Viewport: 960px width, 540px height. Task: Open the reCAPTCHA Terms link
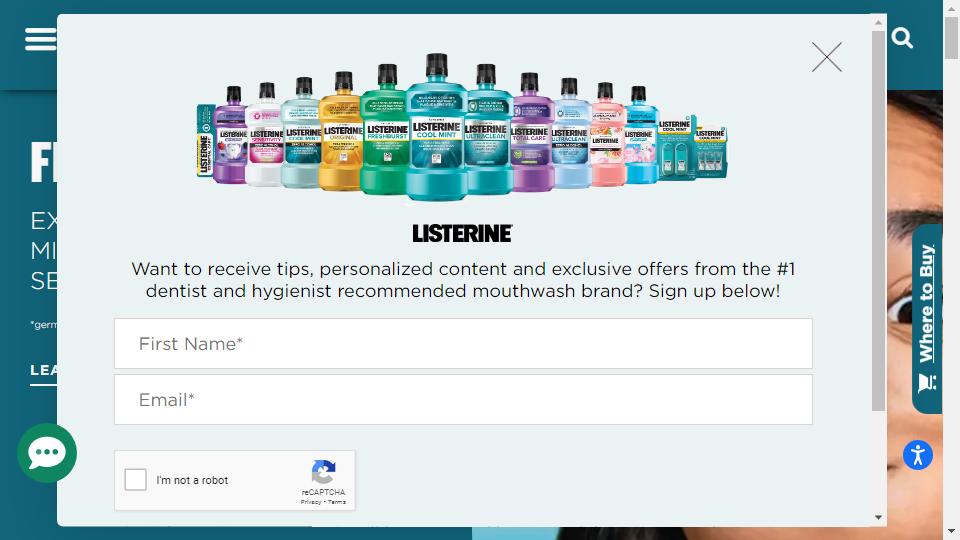coord(337,502)
